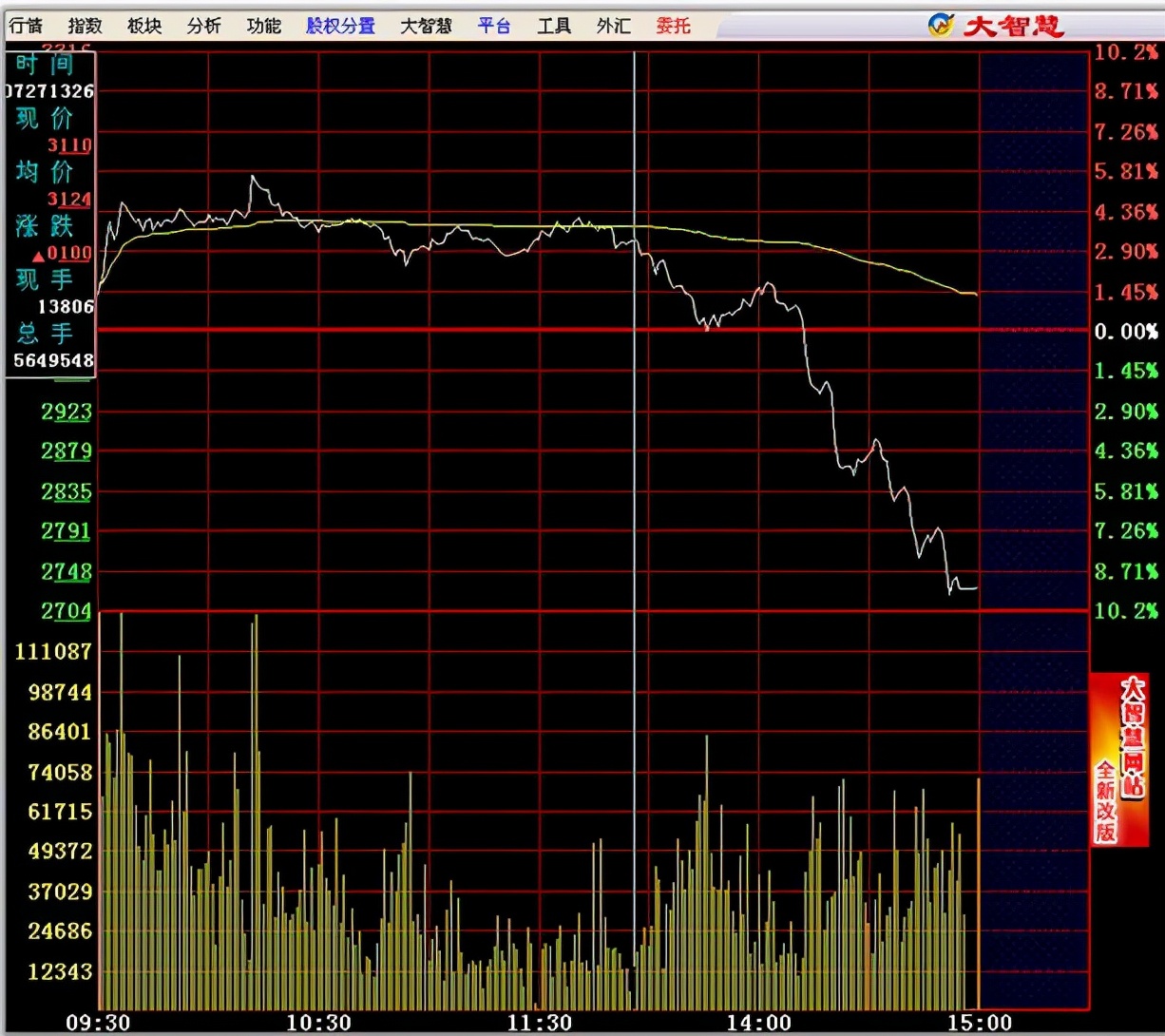Screen dimensions: 1165x1036
Task: Click the 74058 volume axis label
Action: coord(61,772)
